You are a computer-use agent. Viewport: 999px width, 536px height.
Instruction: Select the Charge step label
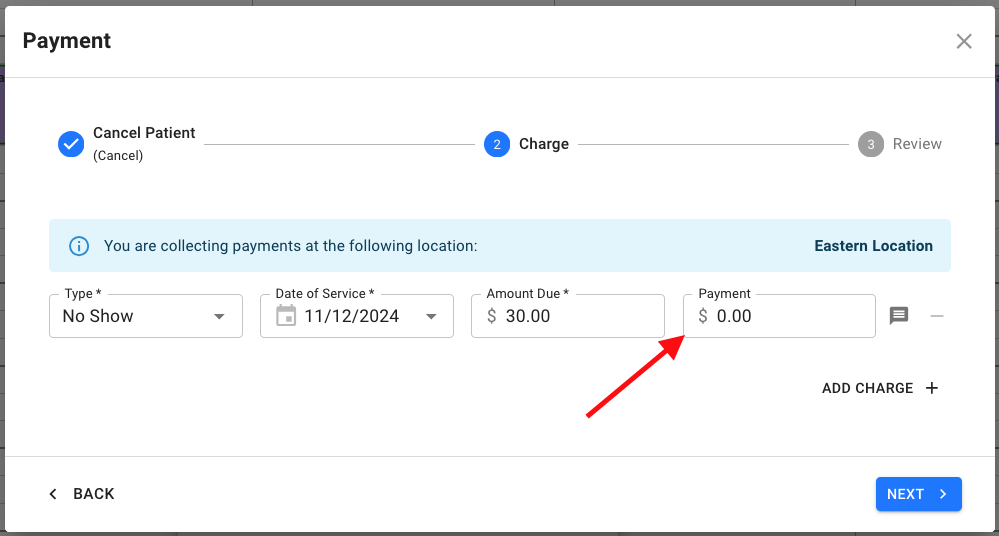(x=544, y=144)
